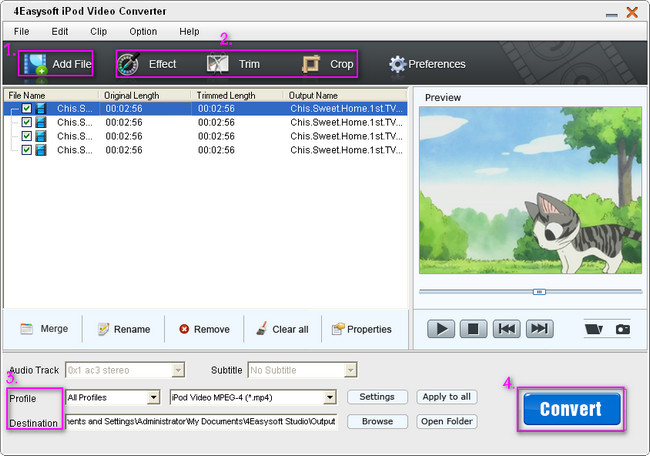Click the Settings button

377,397
